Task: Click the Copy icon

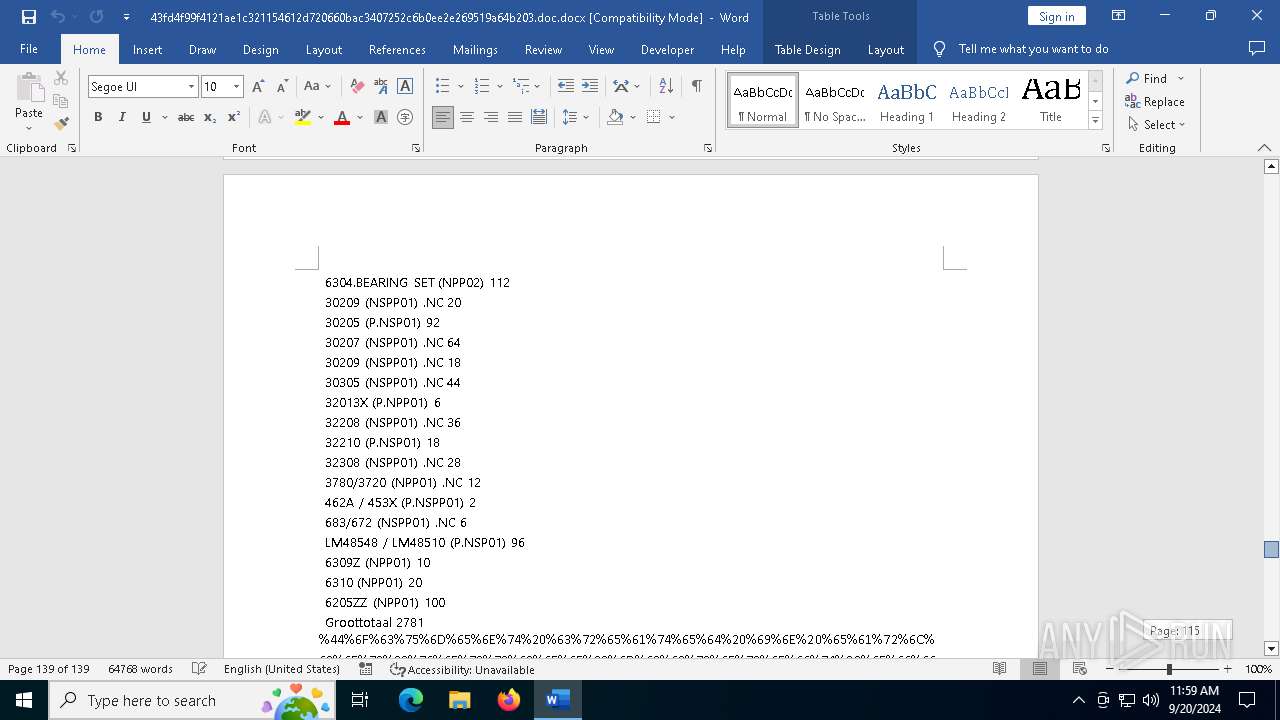Action: [61, 101]
